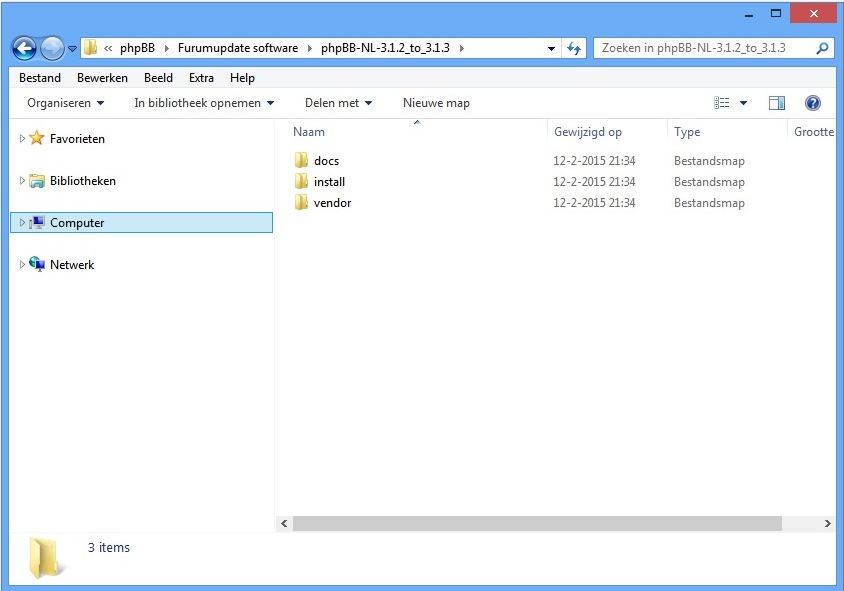Refresh the folder view
The height and width of the screenshot is (591, 844).
click(x=574, y=48)
